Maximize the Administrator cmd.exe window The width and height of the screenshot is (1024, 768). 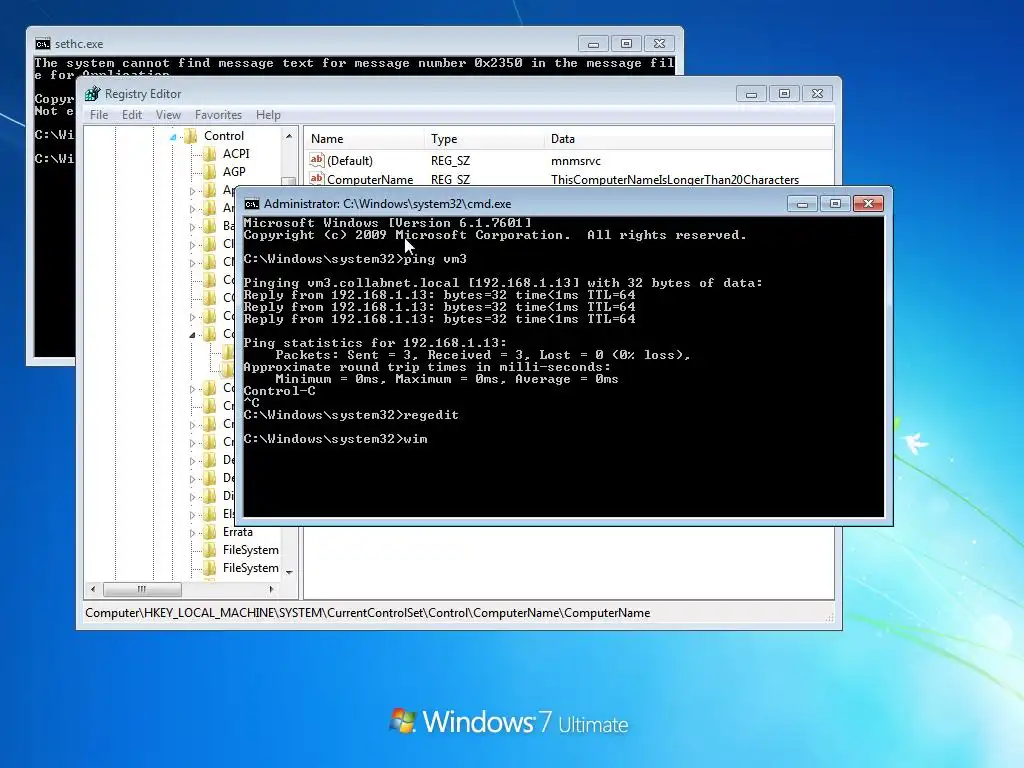(x=835, y=204)
